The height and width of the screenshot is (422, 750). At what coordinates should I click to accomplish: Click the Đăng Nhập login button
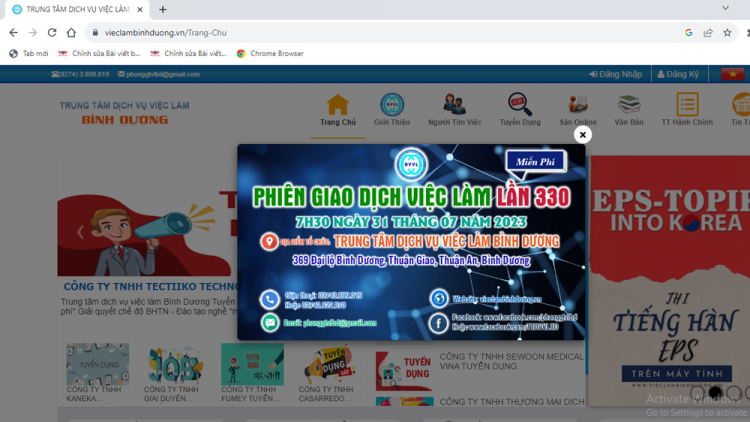click(616, 74)
